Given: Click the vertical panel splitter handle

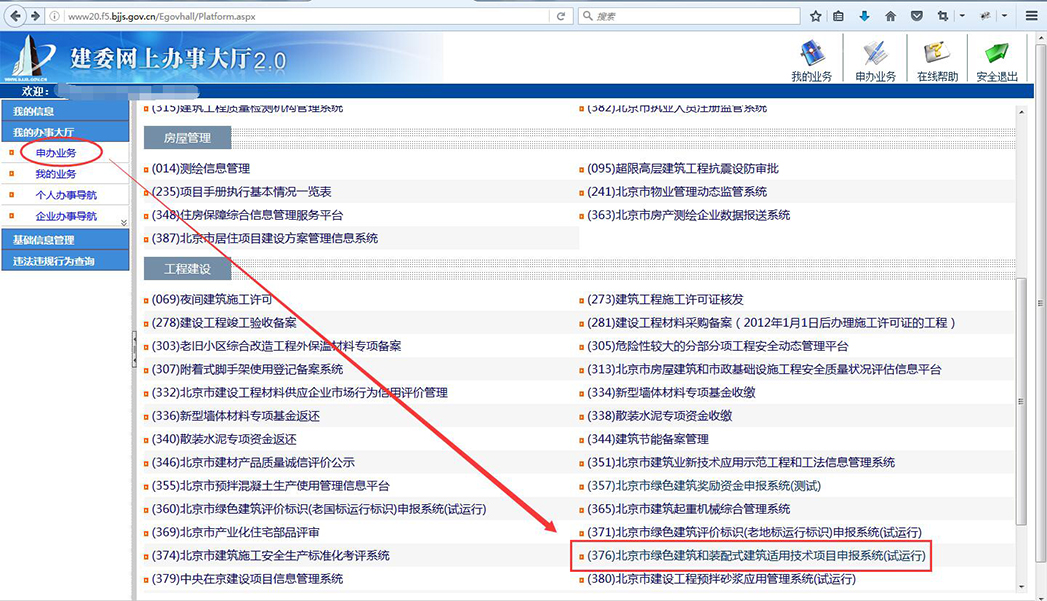Looking at the screenshot, I should pos(134,349).
